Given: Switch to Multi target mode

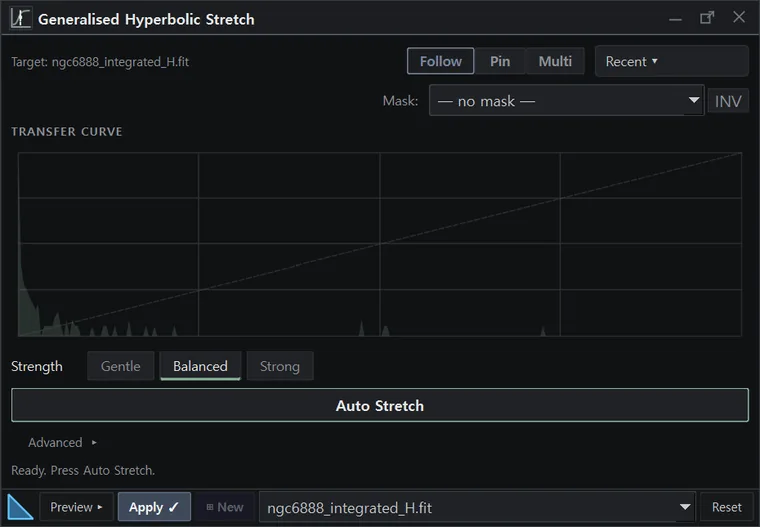Looking at the screenshot, I should 555,61.
